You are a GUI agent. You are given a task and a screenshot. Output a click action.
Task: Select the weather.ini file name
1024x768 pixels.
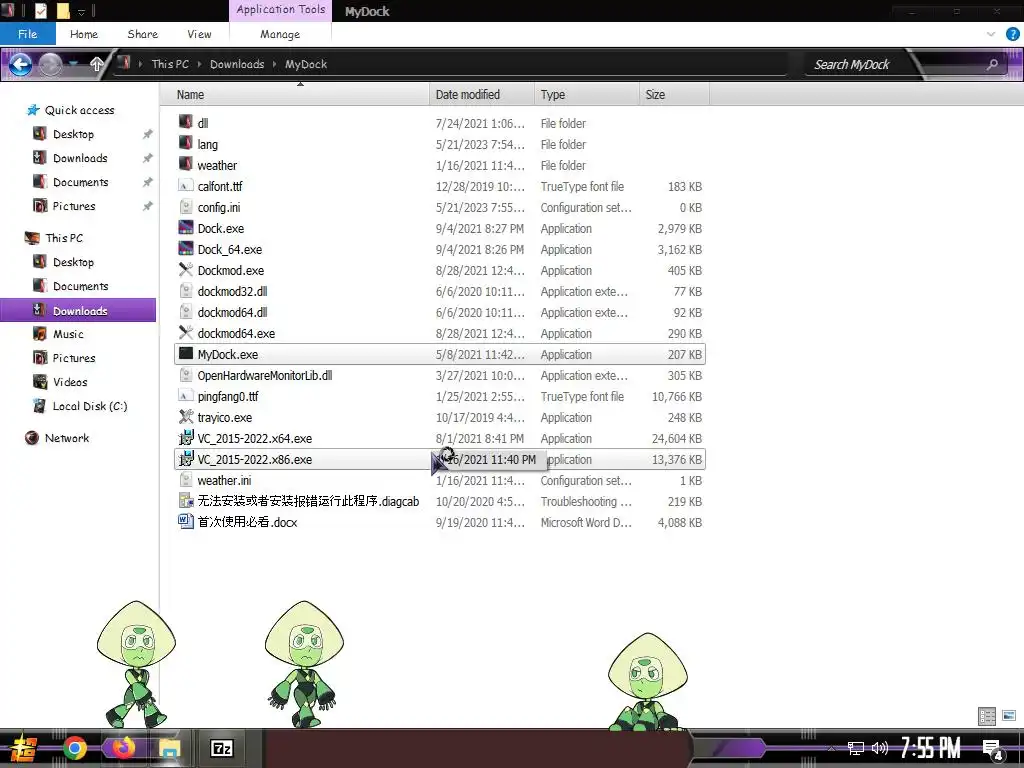224,480
